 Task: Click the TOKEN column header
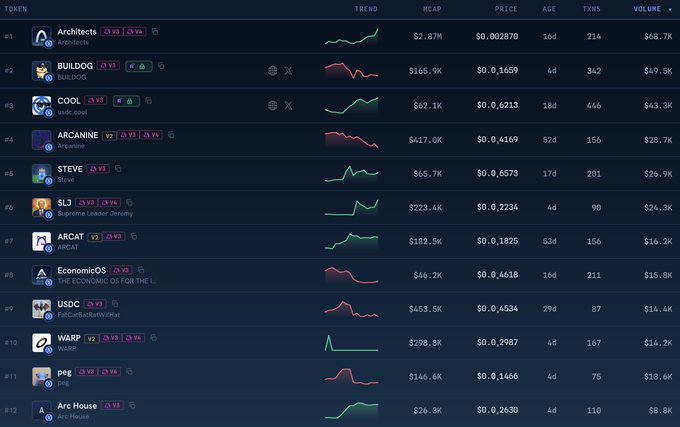pyautogui.click(x=16, y=9)
